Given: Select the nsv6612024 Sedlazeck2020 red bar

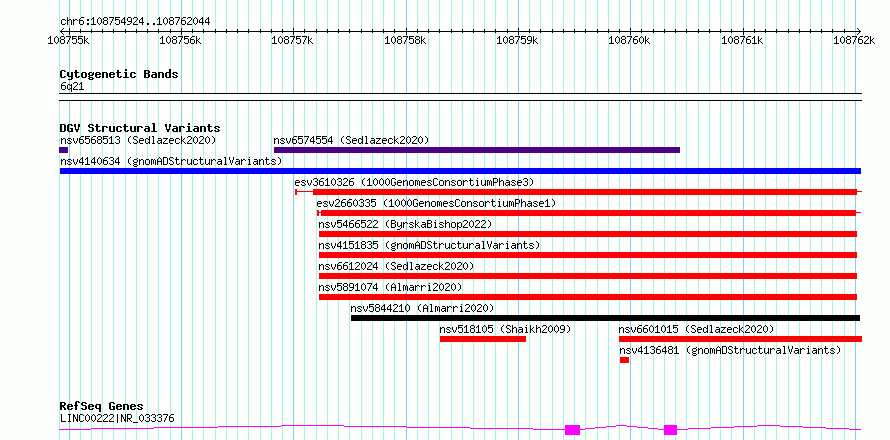Looking at the screenshot, I should point(587,276).
